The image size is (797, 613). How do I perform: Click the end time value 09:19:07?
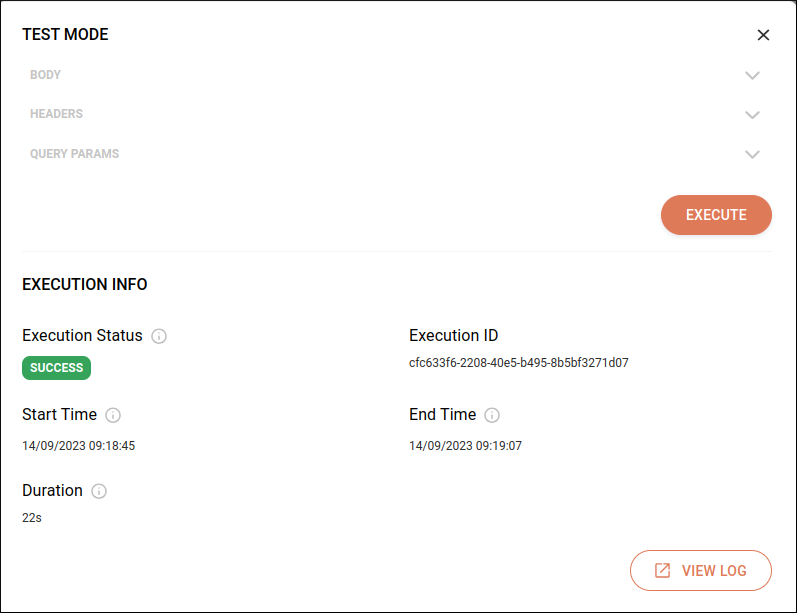click(497, 446)
